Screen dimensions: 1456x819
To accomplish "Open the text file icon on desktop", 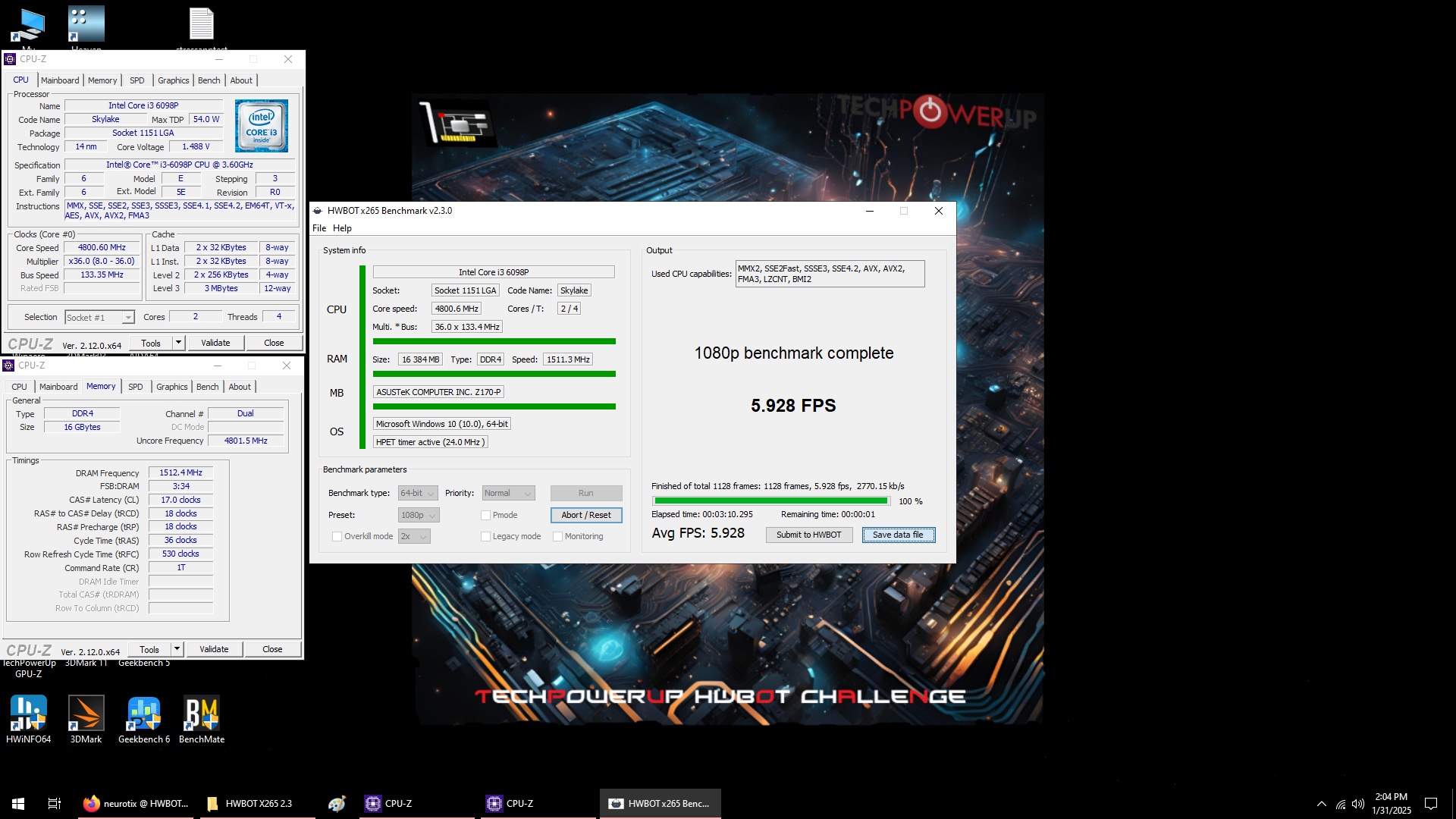I will click(202, 27).
